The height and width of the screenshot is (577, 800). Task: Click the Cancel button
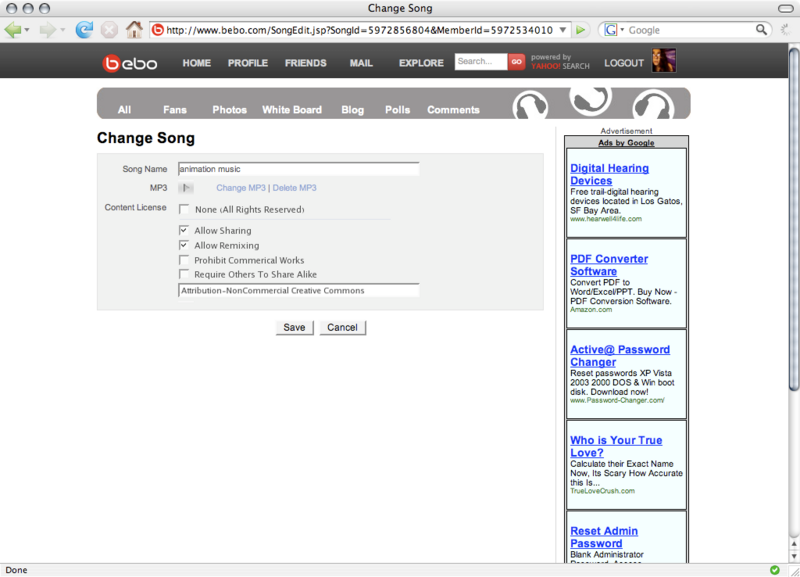(x=342, y=327)
